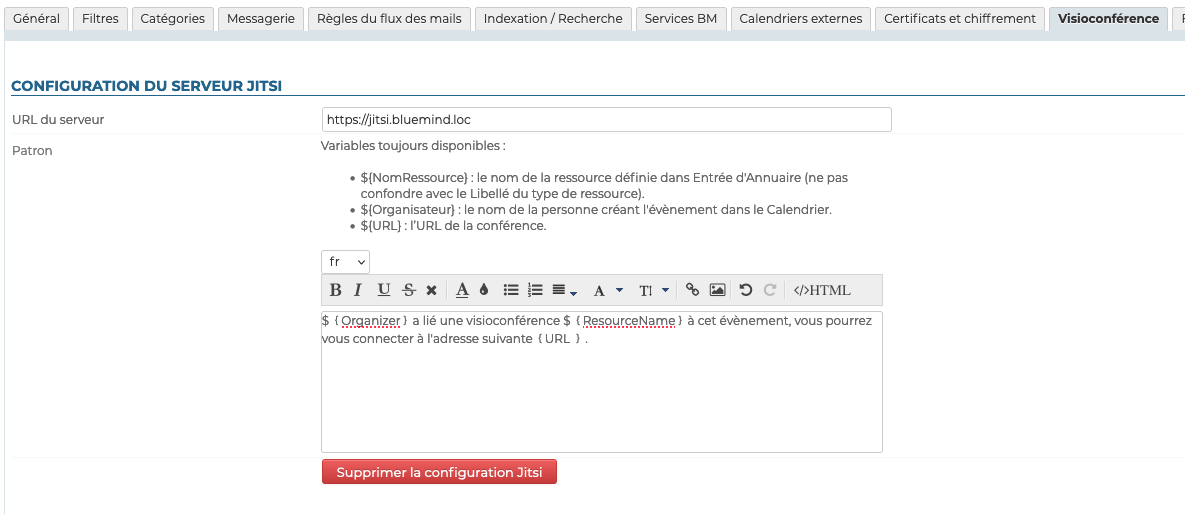Undo the last edit
The height and width of the screenshot is (514, 1185).
pyautogui.click(x=745, y=290)
